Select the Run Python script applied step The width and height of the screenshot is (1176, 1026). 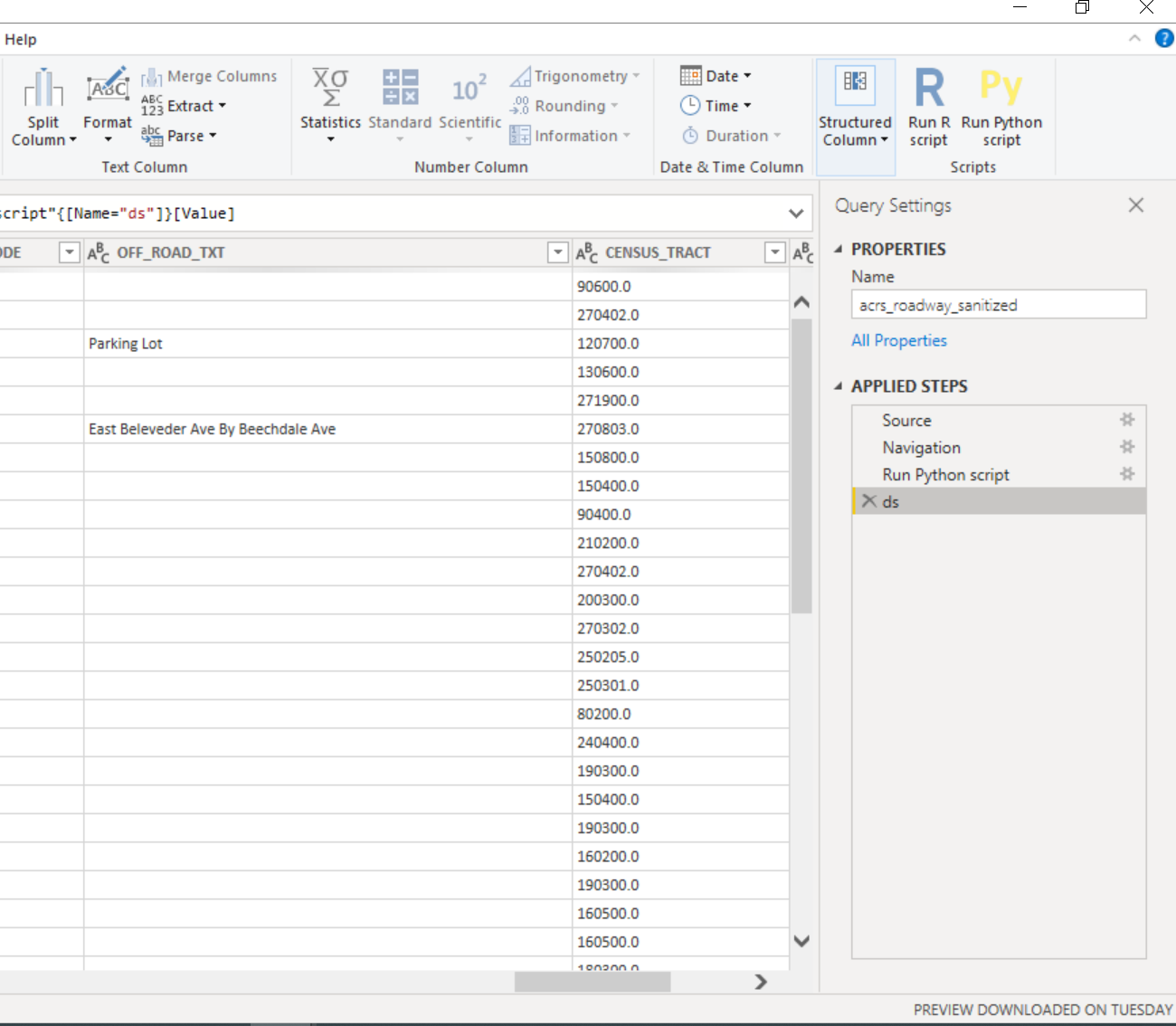[x=999, y=474]
